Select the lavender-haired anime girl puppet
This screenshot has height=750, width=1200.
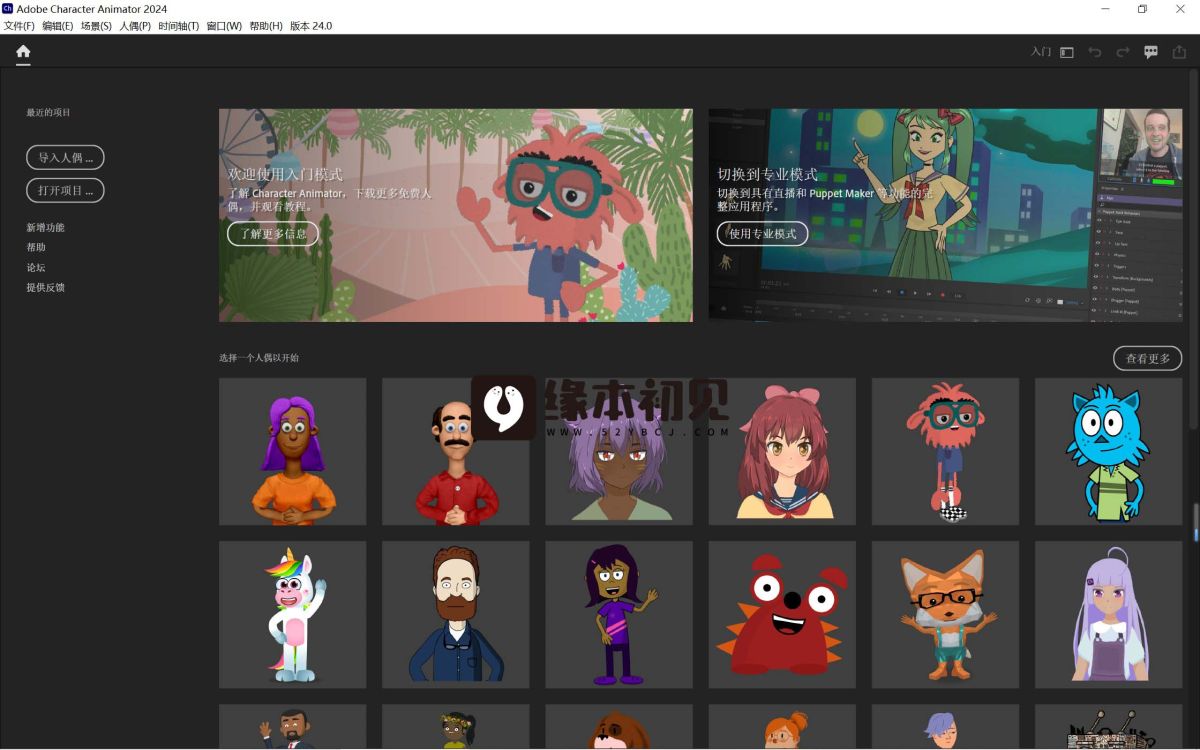(x=1108, y=615)
